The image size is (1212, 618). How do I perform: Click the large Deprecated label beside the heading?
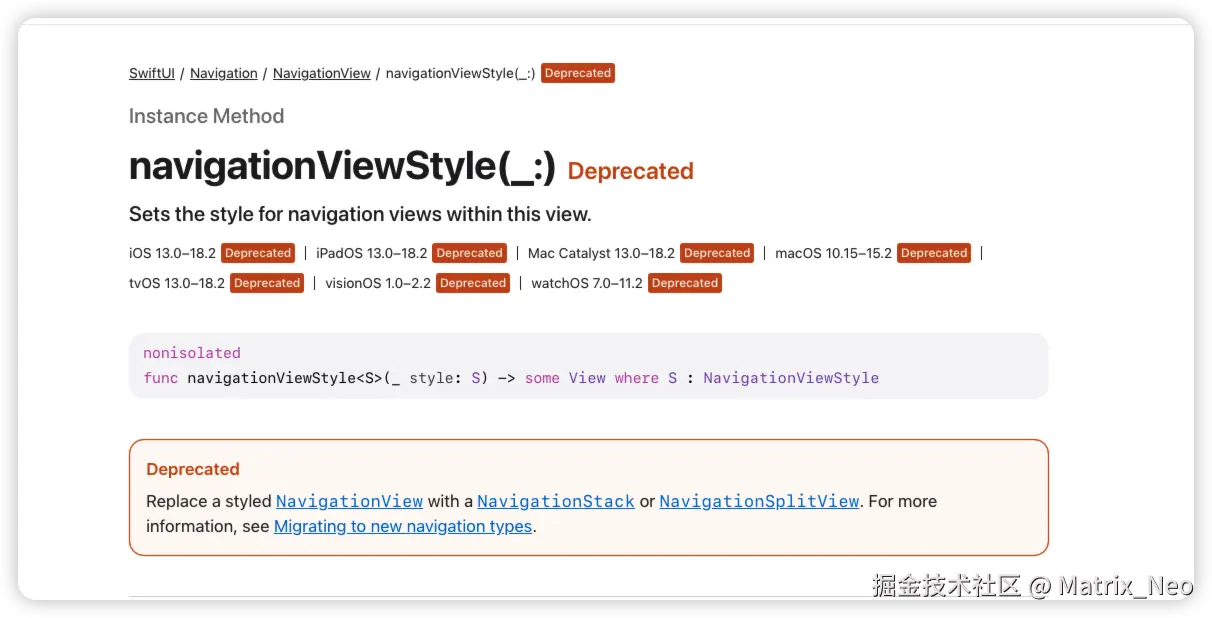pyautogui.click(x=630, y=171)
